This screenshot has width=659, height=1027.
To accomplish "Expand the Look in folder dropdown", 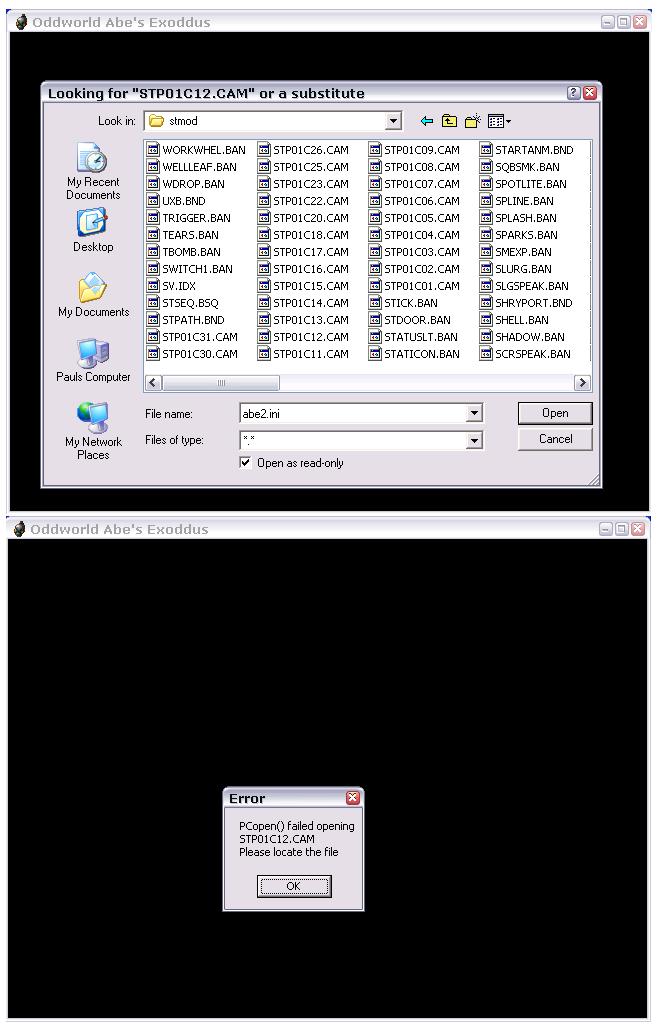I will (x=393, y=121).
